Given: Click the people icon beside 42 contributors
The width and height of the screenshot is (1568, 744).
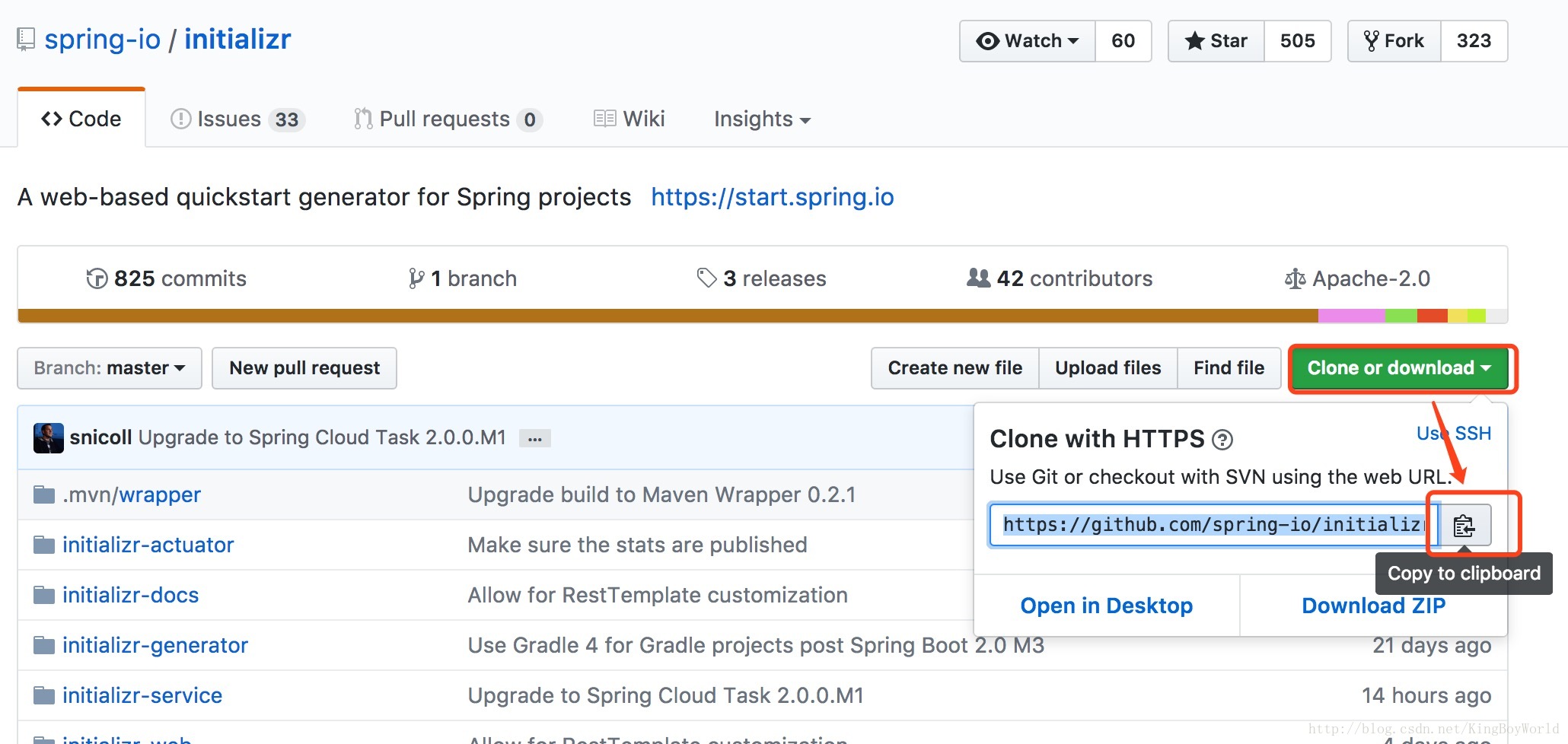Looking at the screenshot, I should tap(978, 278).
